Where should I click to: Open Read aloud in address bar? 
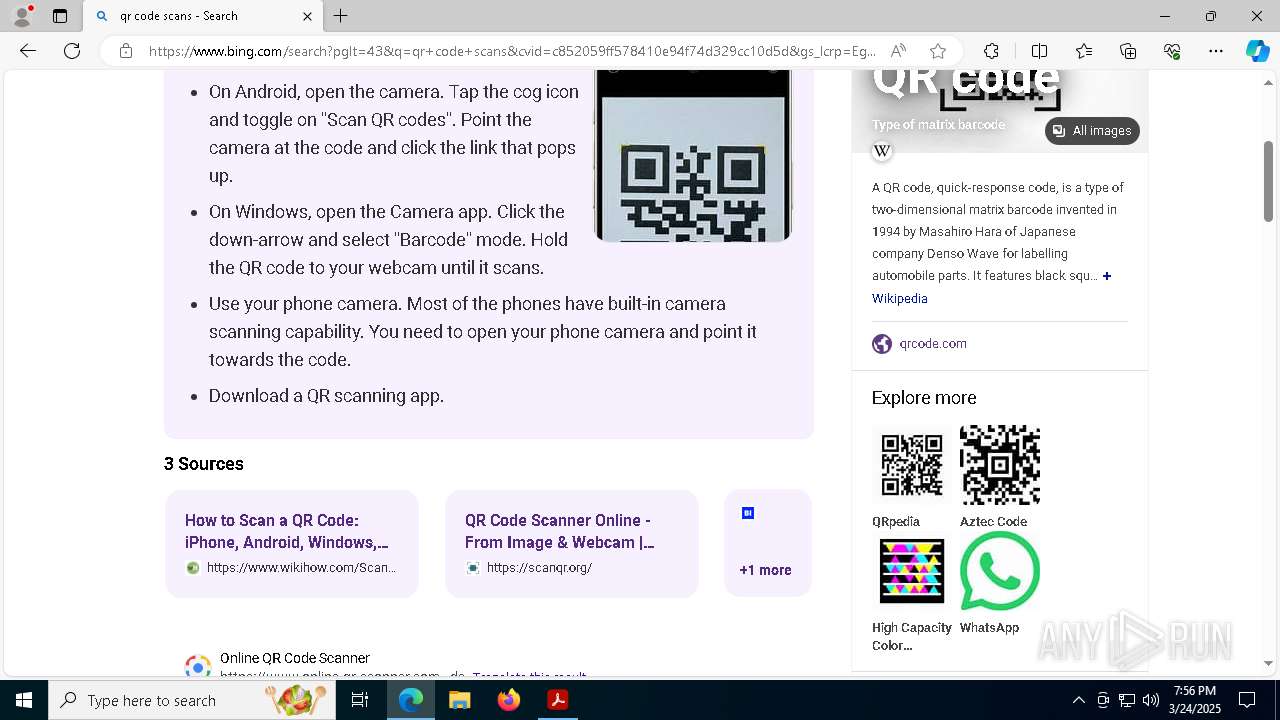click(x=898, y=51)
